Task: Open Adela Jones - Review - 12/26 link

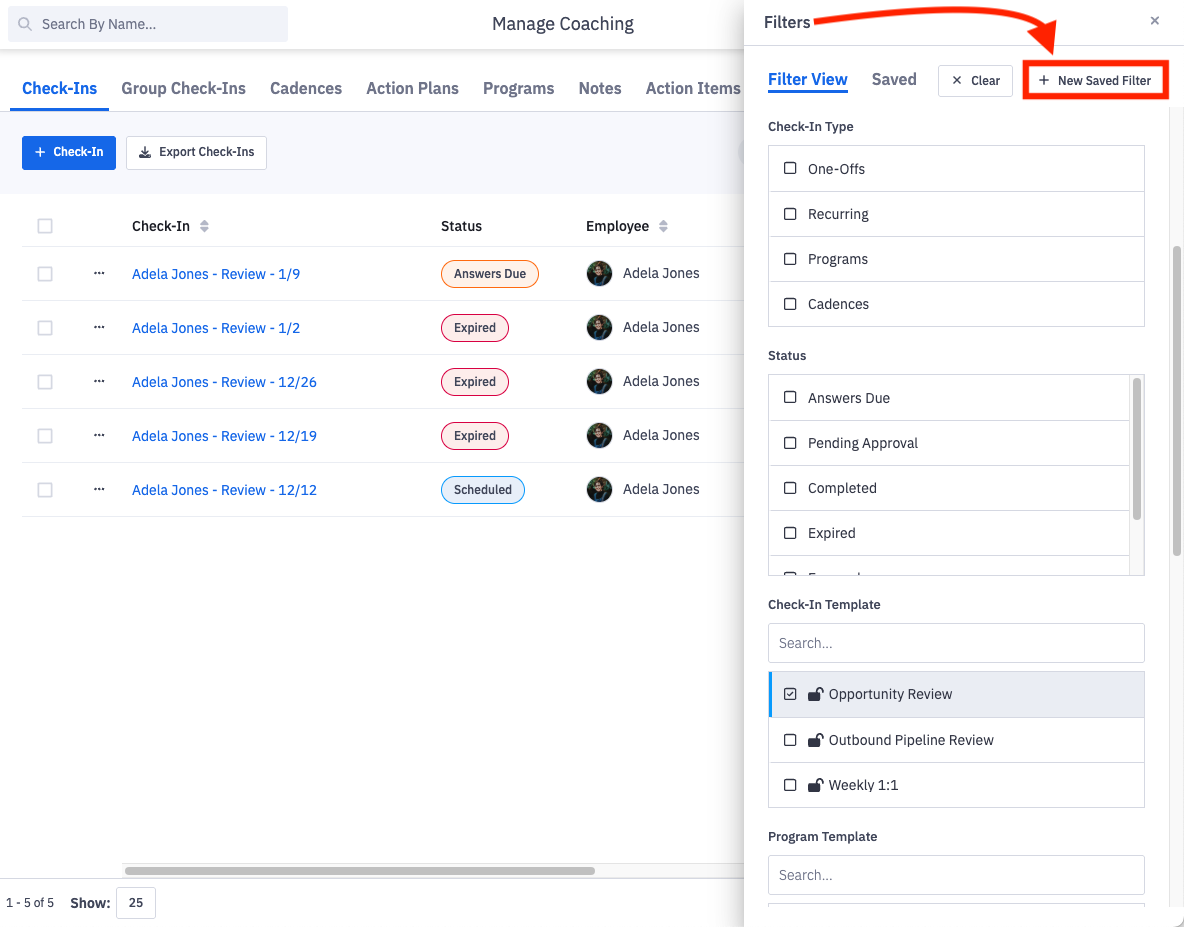Action: point(224,382)
